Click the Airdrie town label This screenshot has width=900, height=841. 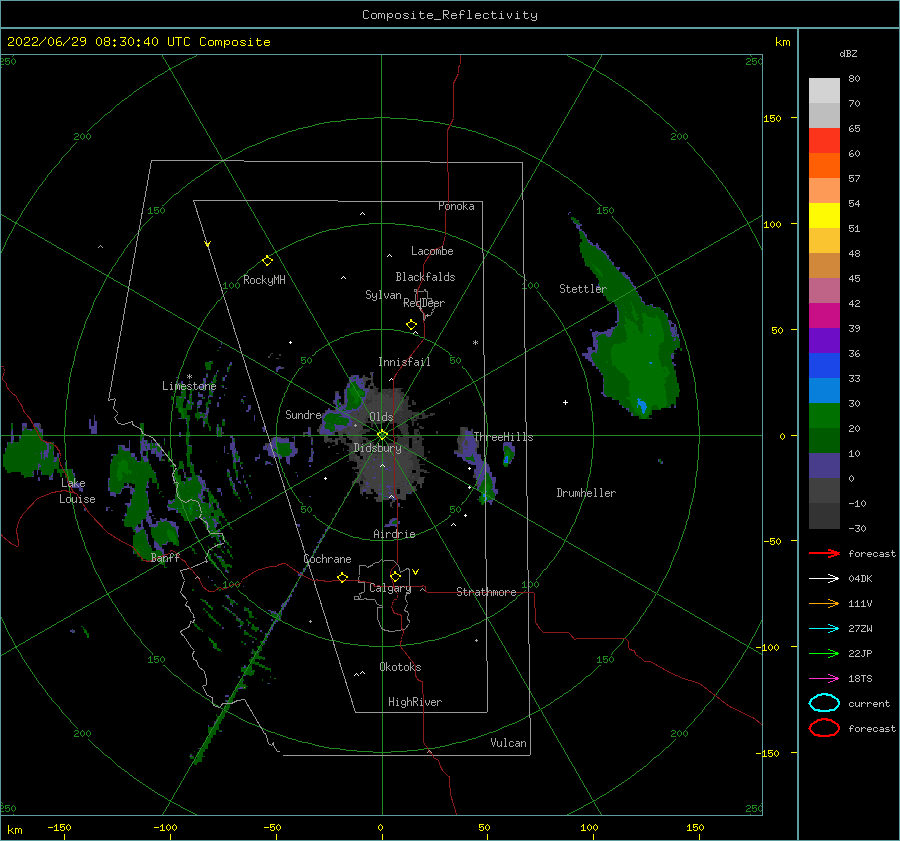(394, 534)
